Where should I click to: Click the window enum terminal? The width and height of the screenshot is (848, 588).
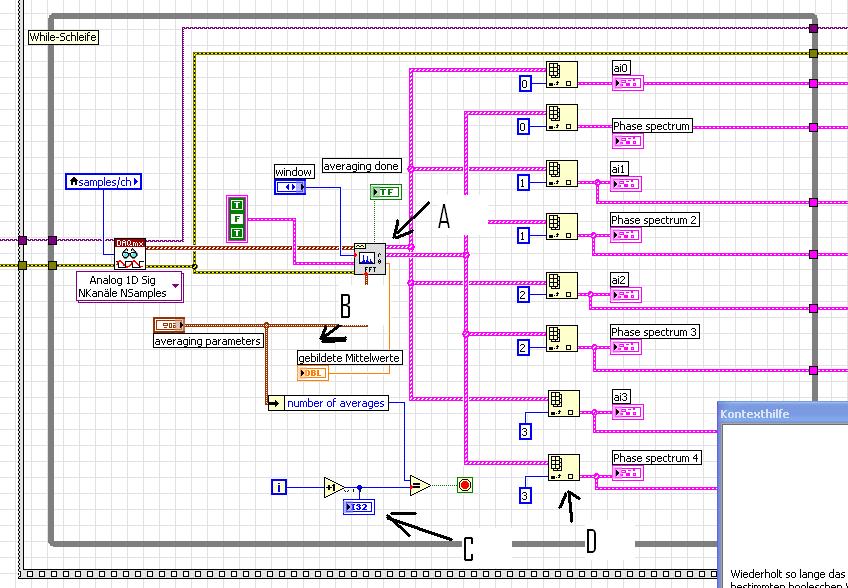pos(290,187)
